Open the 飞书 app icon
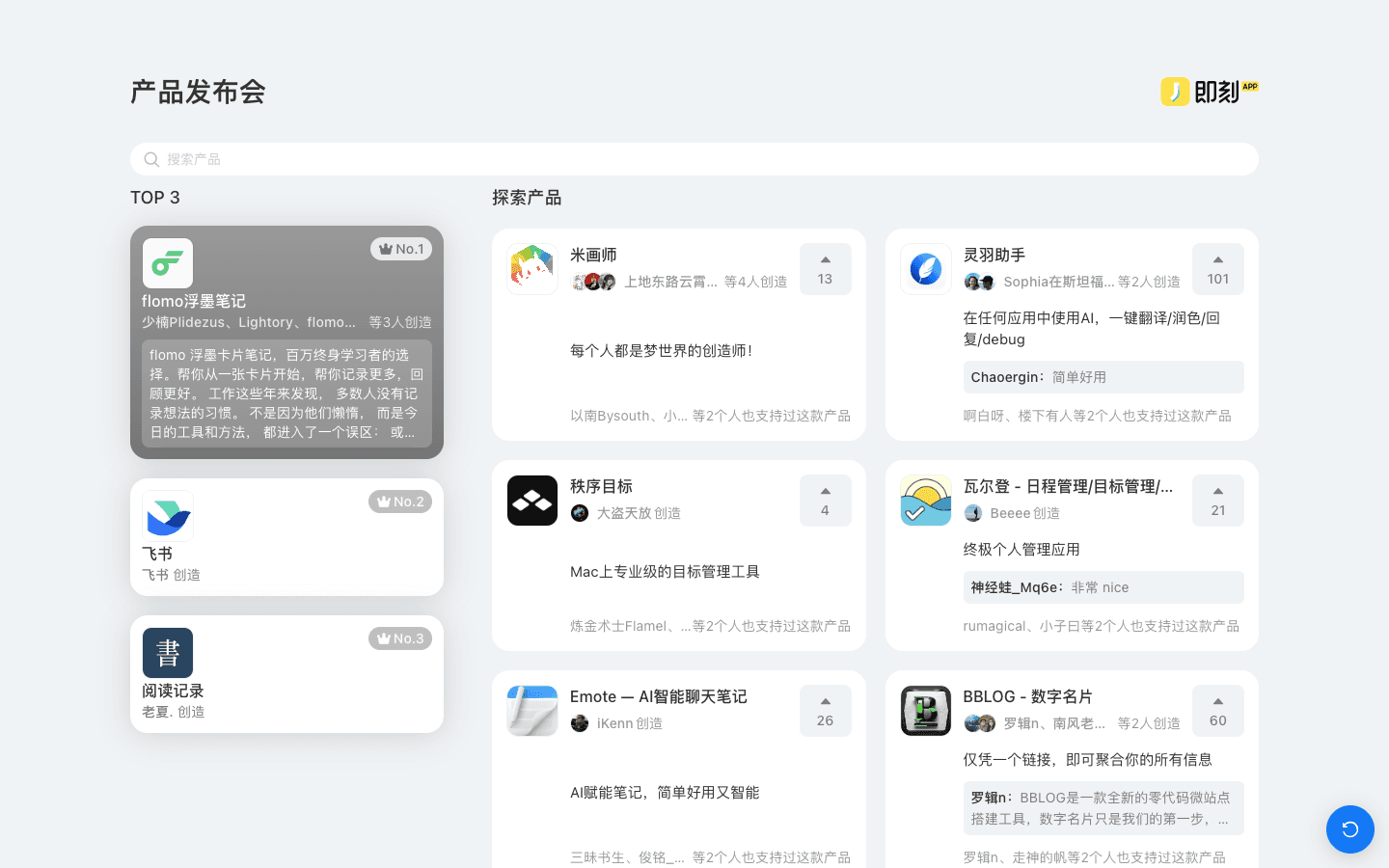Screen dimensions: 1389x868 click(x=168, y=516)
